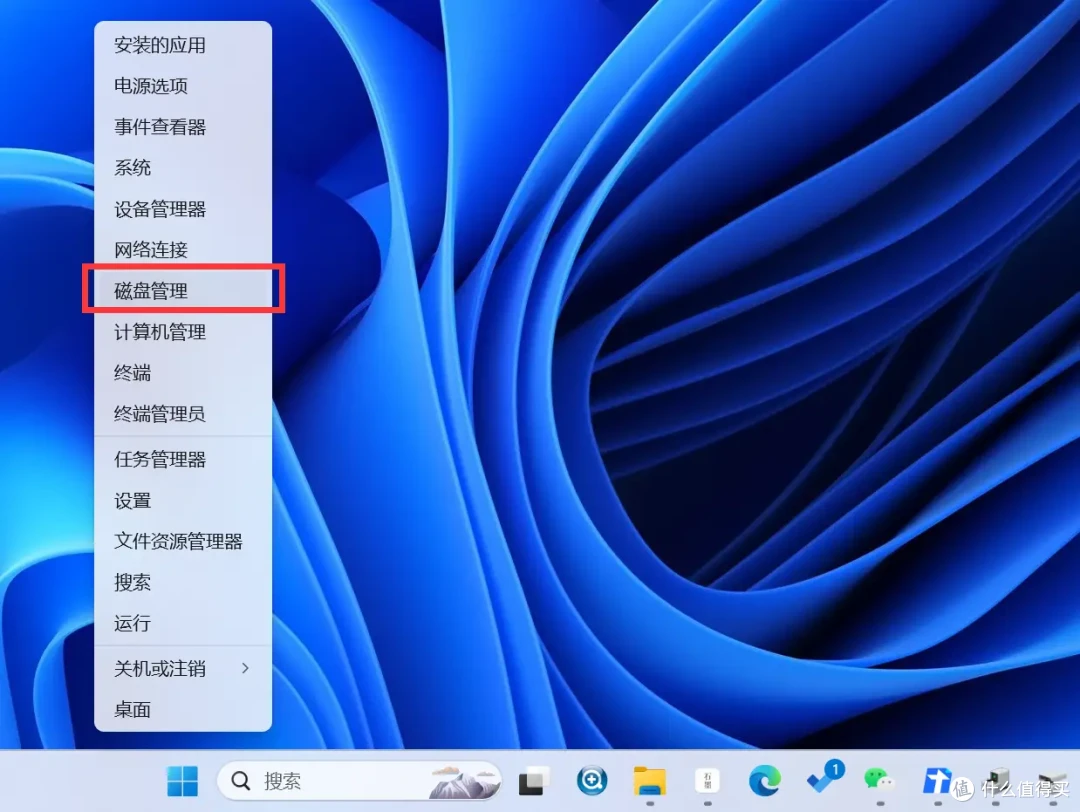This screenshot has width=1080, height=812.
Task: Choose 计算机管理 in the menu
Action: (x=183, y=332)
